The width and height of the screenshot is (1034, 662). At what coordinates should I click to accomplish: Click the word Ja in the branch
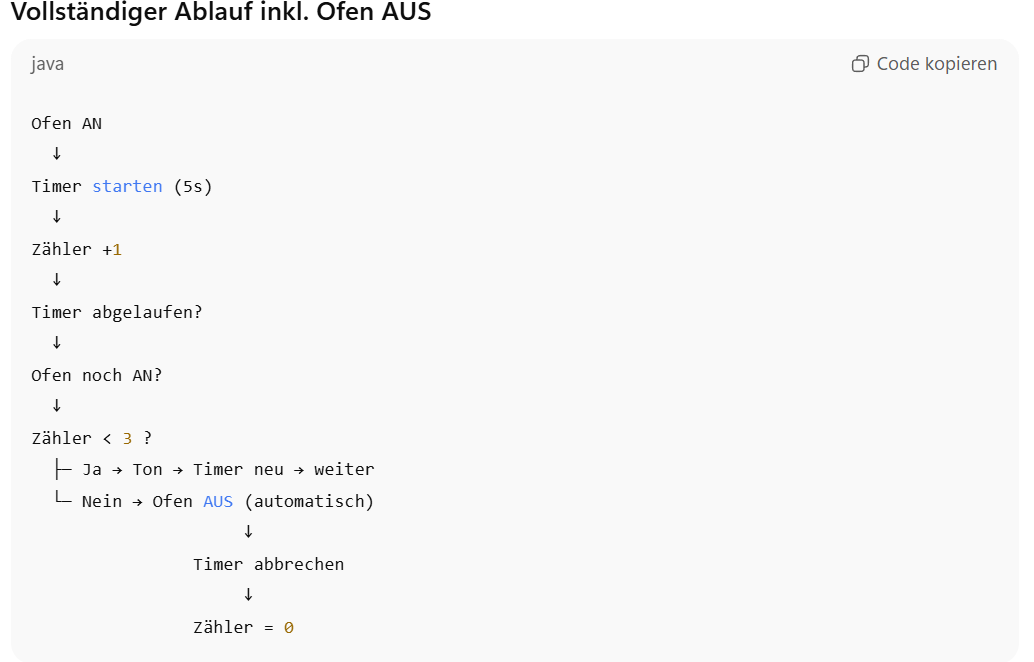92,470
